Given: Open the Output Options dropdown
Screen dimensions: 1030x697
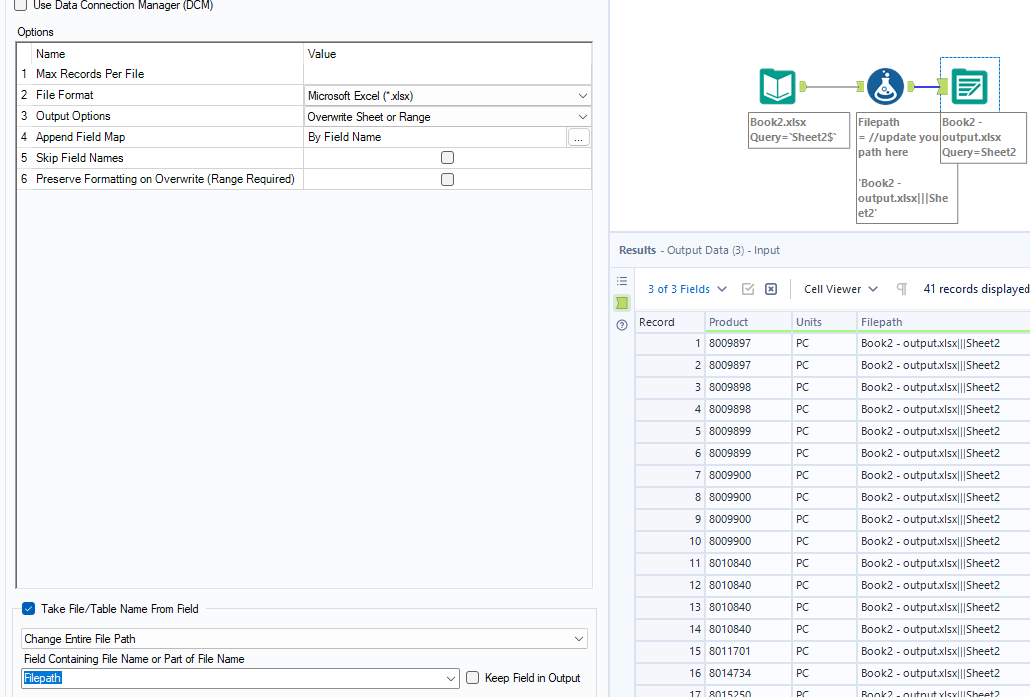Looking at the screenshot, I should click(x=581, y=115).
